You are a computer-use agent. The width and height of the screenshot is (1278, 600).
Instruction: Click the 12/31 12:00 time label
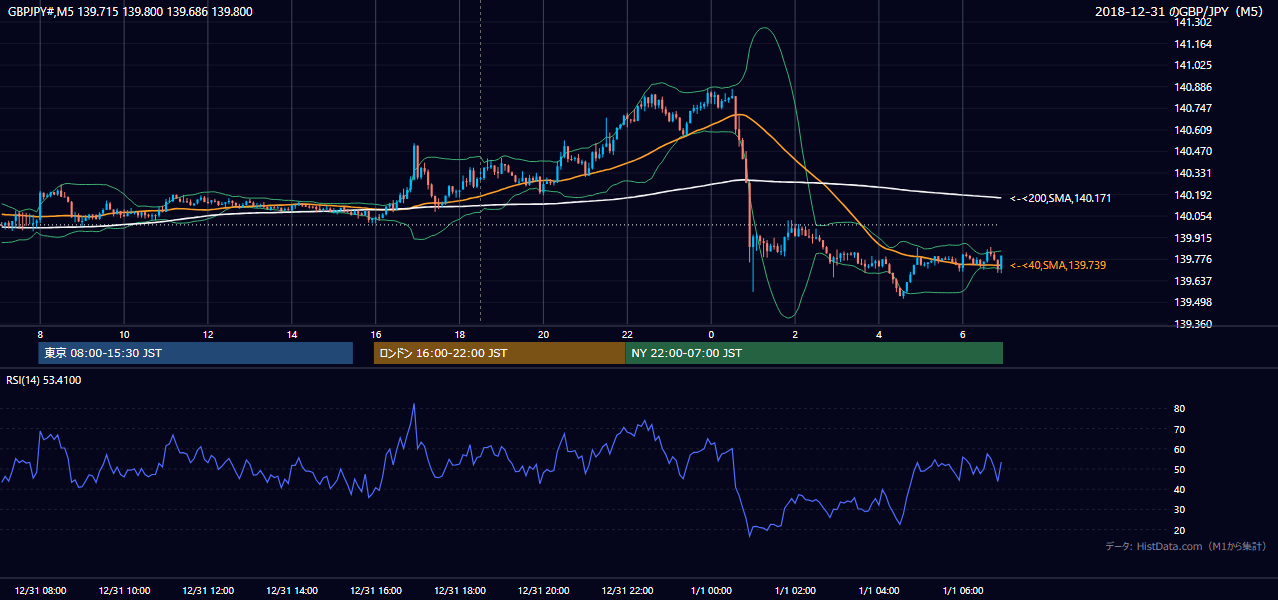[x=208, y=590]
